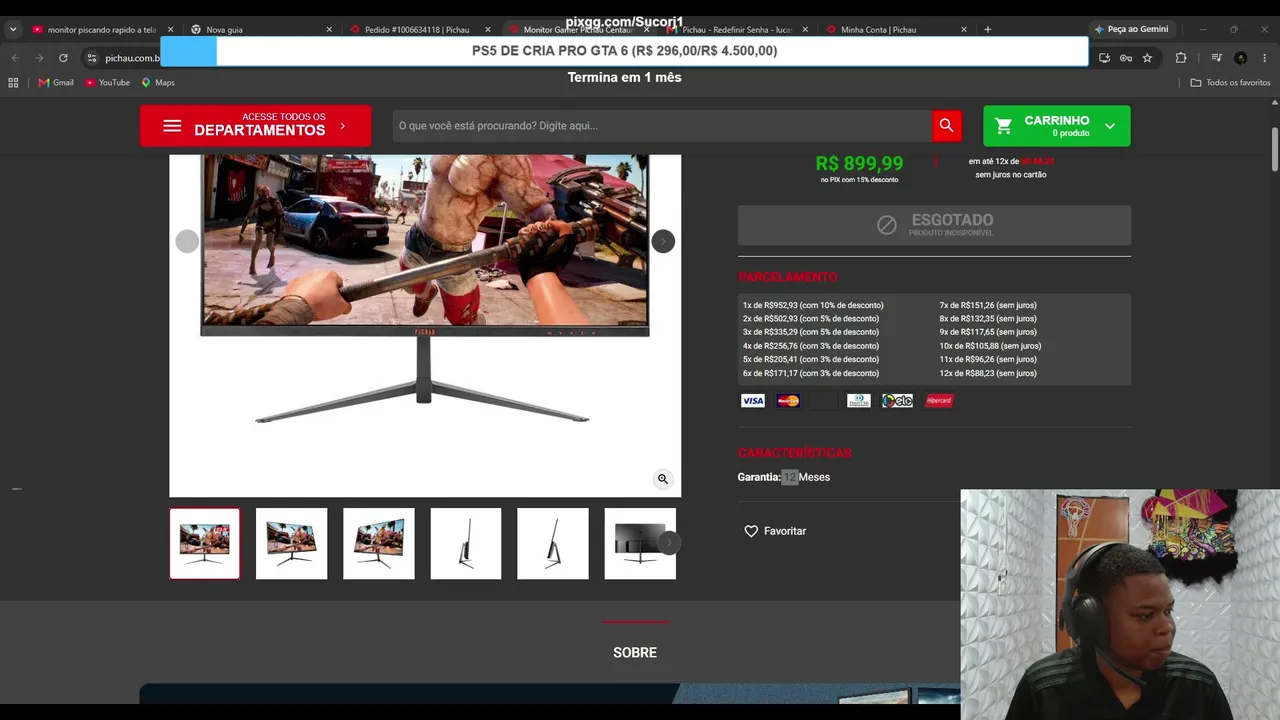Open the media control icon in Chrome toolbar
1280x720 pixels.
point(1216,58)
